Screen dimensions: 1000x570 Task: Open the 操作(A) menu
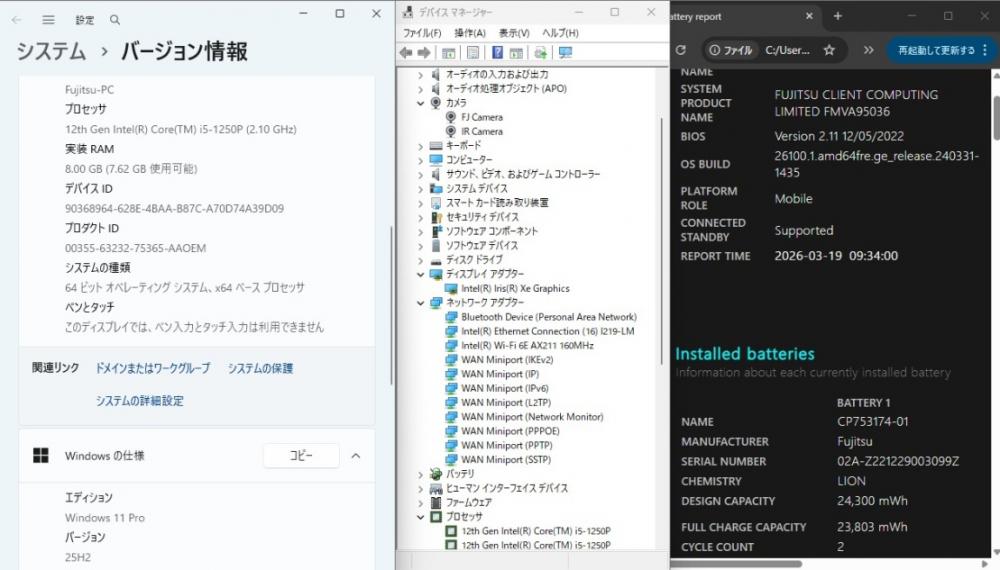coord(469,33)
